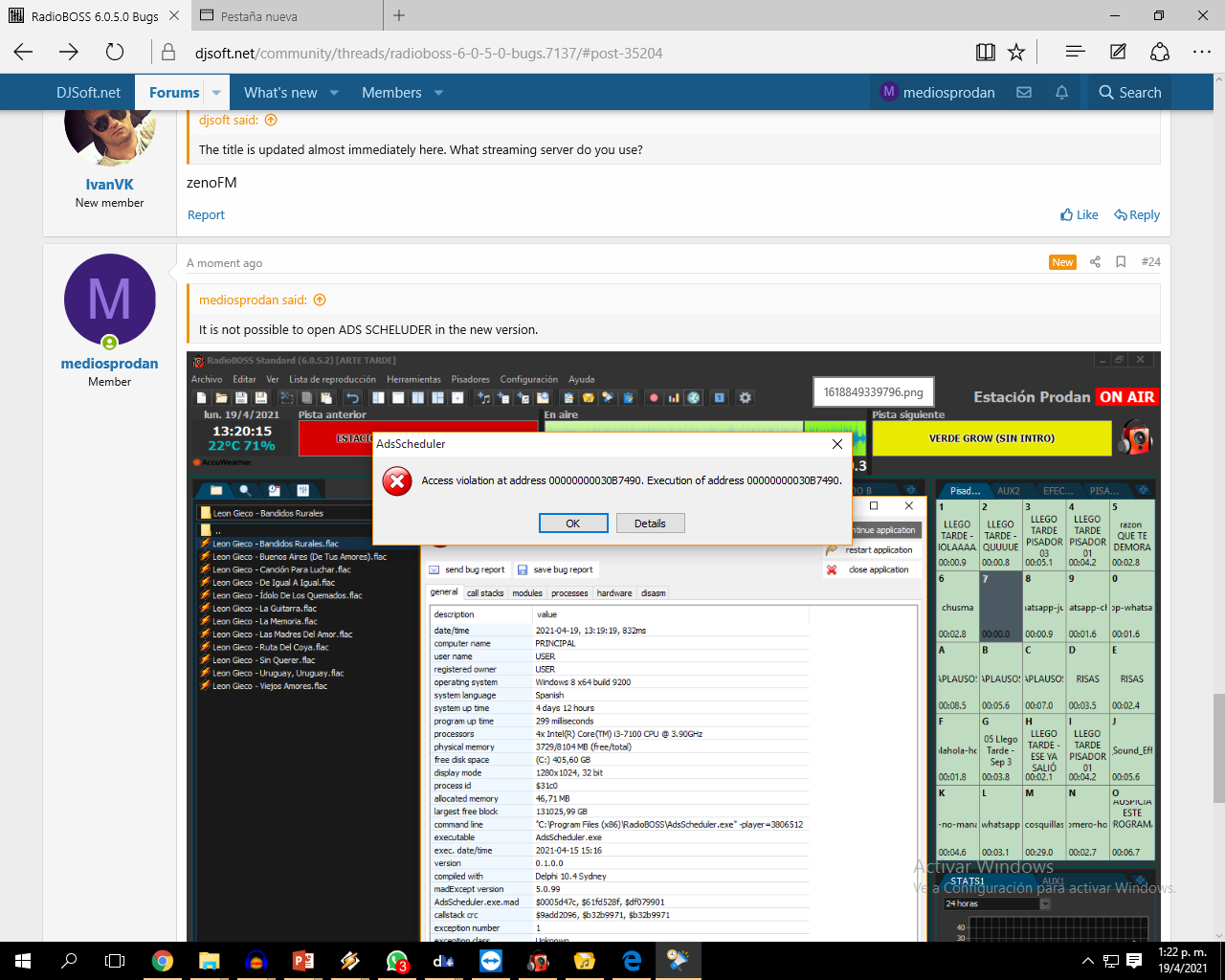Open the attached RadioBOSS screenshot image

674,646
